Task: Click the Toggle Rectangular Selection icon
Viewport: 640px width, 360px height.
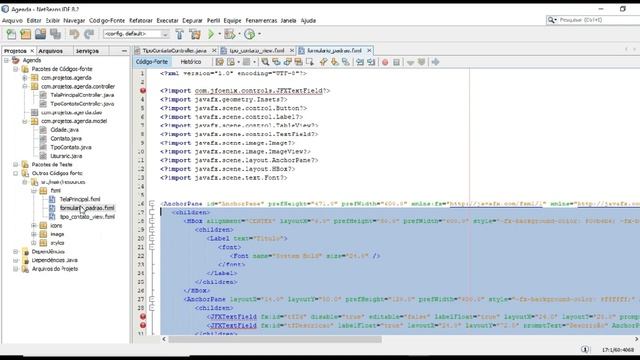Action: pyautogui.click(x=310, y=62)
